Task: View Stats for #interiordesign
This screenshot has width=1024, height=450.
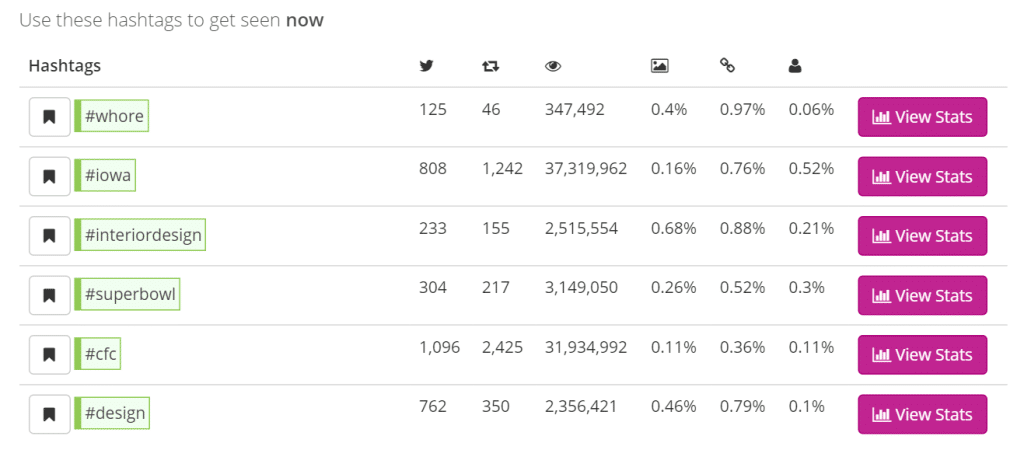Action: pyautogui.click(x=922, y=236)
